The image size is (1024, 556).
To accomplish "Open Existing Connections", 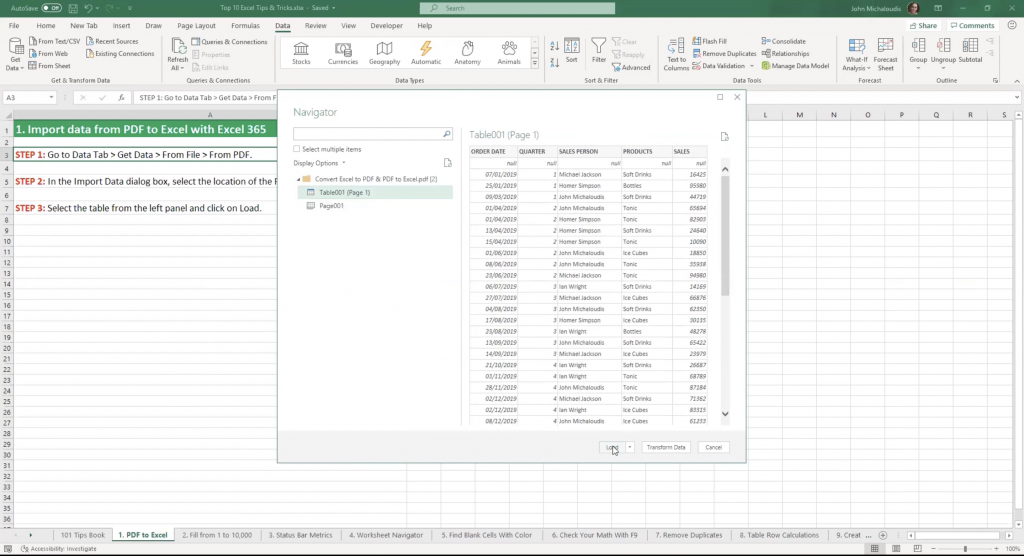I will [x=120, y=54].
